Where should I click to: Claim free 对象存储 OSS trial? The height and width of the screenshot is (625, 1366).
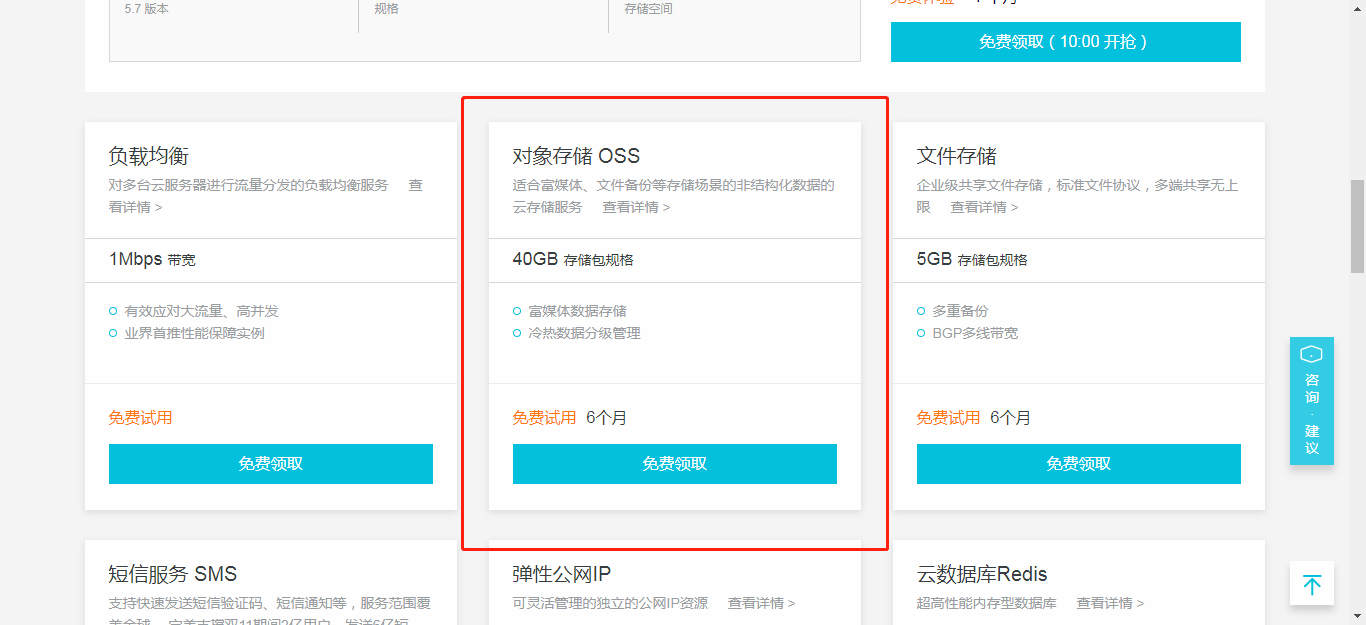tap(675, 464)
